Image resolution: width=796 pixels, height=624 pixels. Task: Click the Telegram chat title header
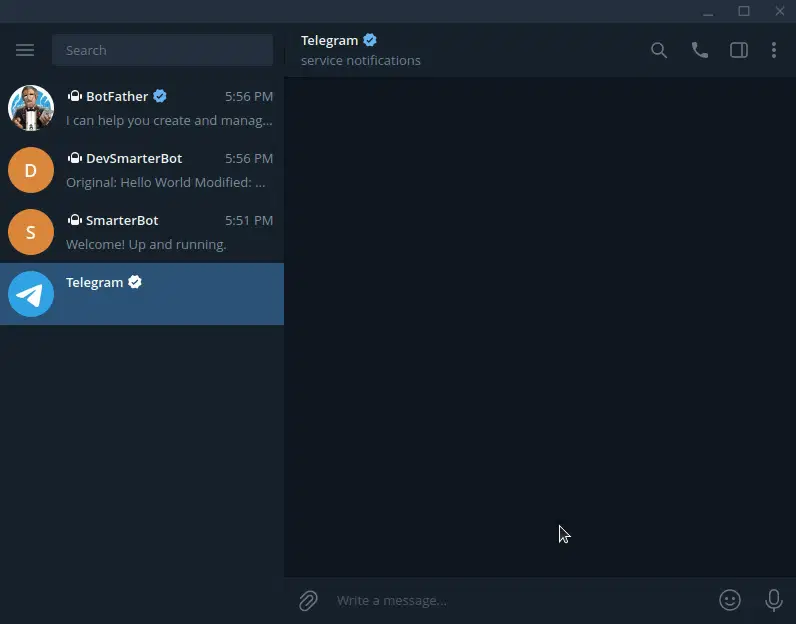pyautogui.click(x=329, y=41)
